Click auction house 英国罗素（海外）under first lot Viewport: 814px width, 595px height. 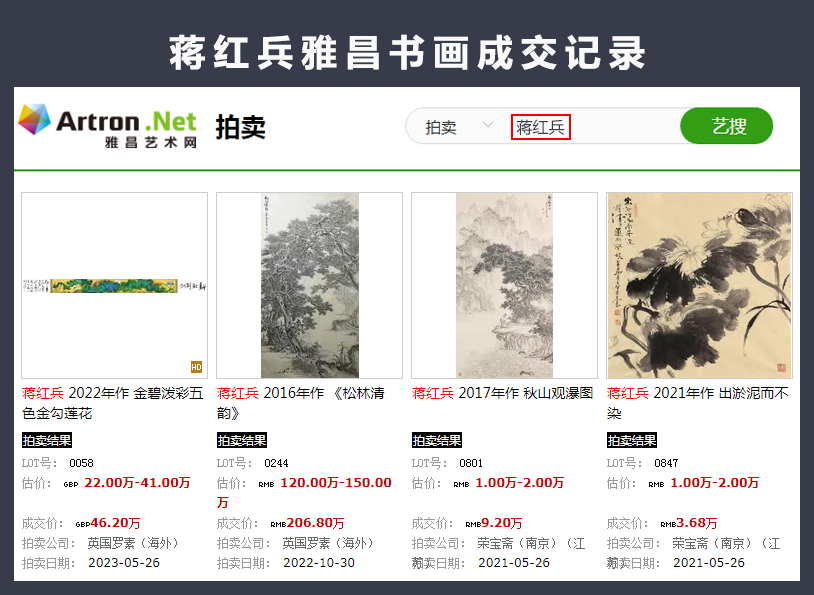[x=133, y=543]
